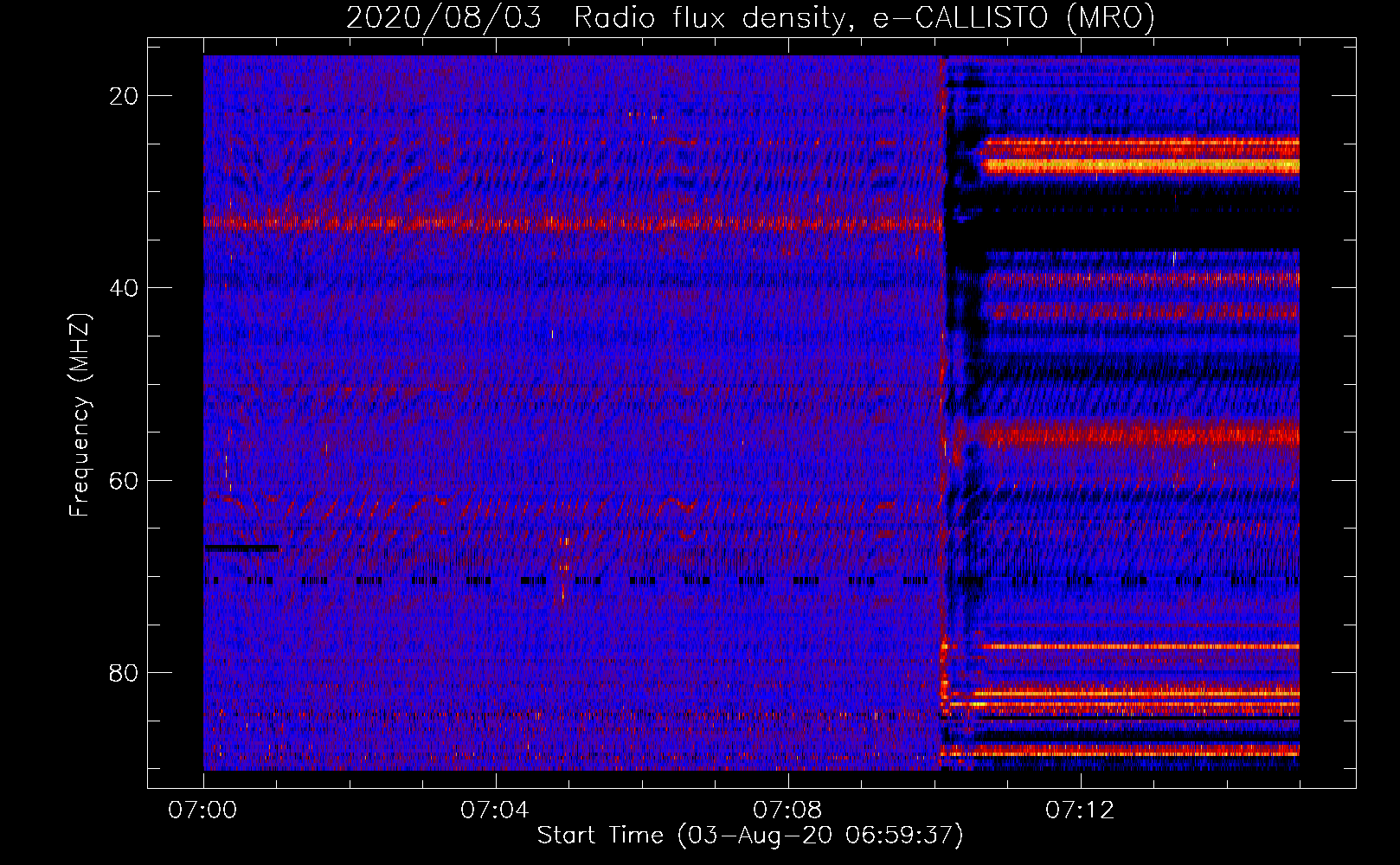This screenshot has height=865, width=1400.
Task: Click the "60" frequency tick label
Action: 124,480
